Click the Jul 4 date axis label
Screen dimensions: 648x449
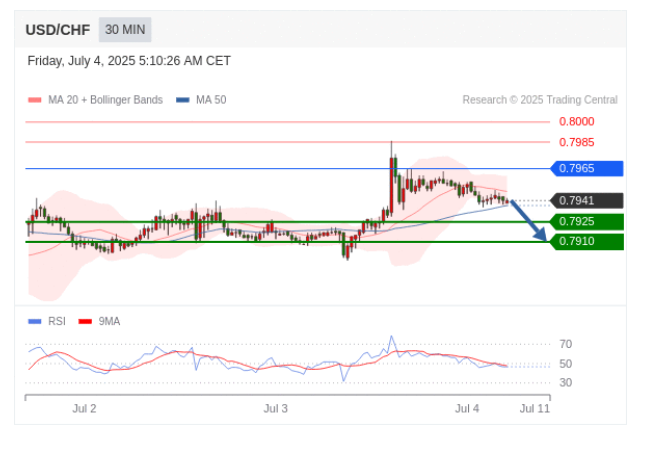(x=467, y=409)
